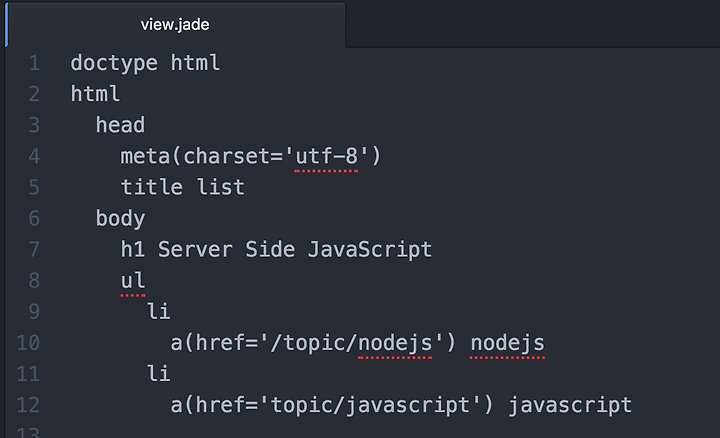Image resolution: width=720 pixels, height=438 pixels.
Task: Click the '/topic/nodejs' href string
Action: pyautogui.click(x=351, y=343)
